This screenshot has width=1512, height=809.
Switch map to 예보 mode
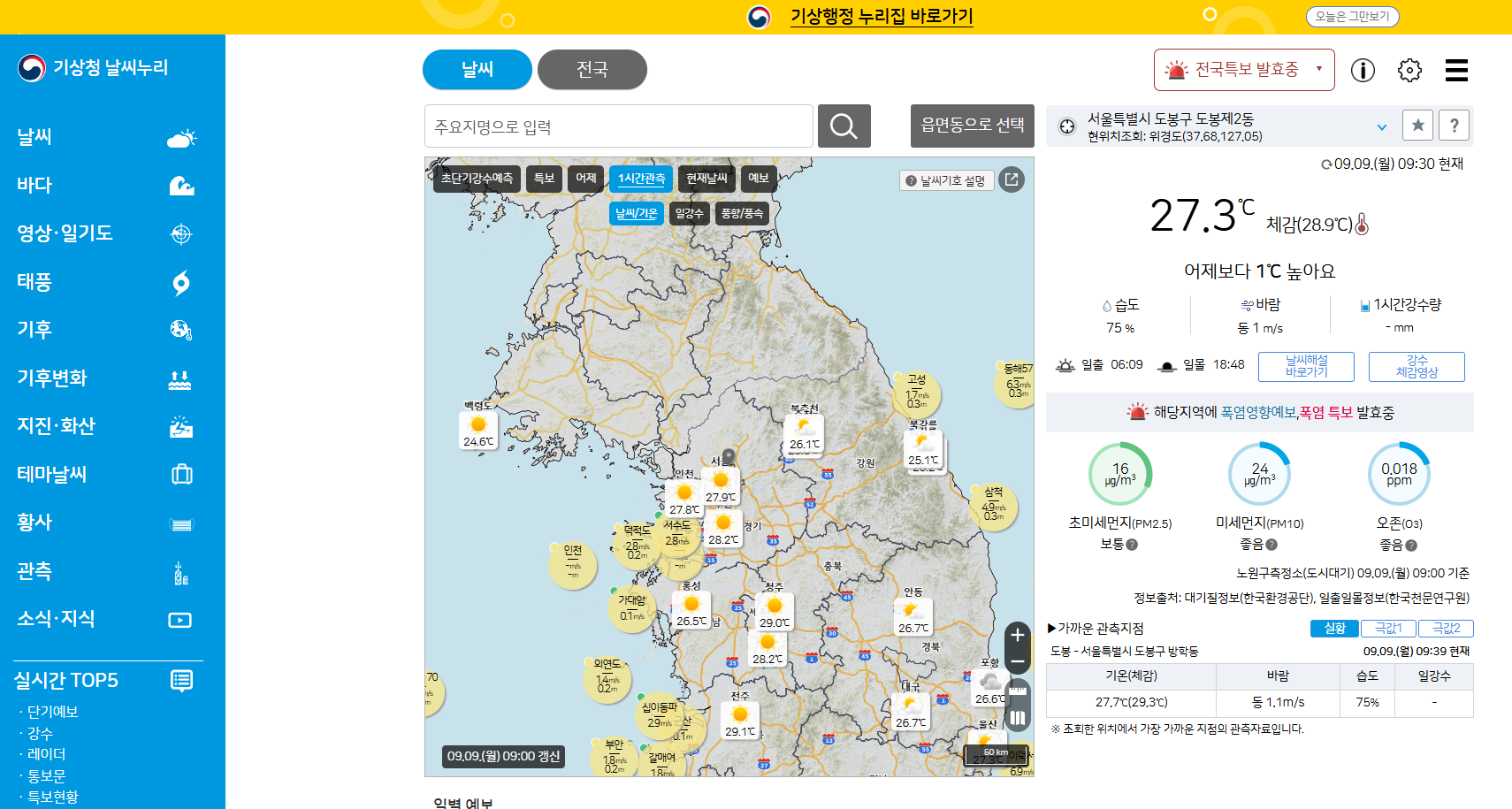pos(759,179)
